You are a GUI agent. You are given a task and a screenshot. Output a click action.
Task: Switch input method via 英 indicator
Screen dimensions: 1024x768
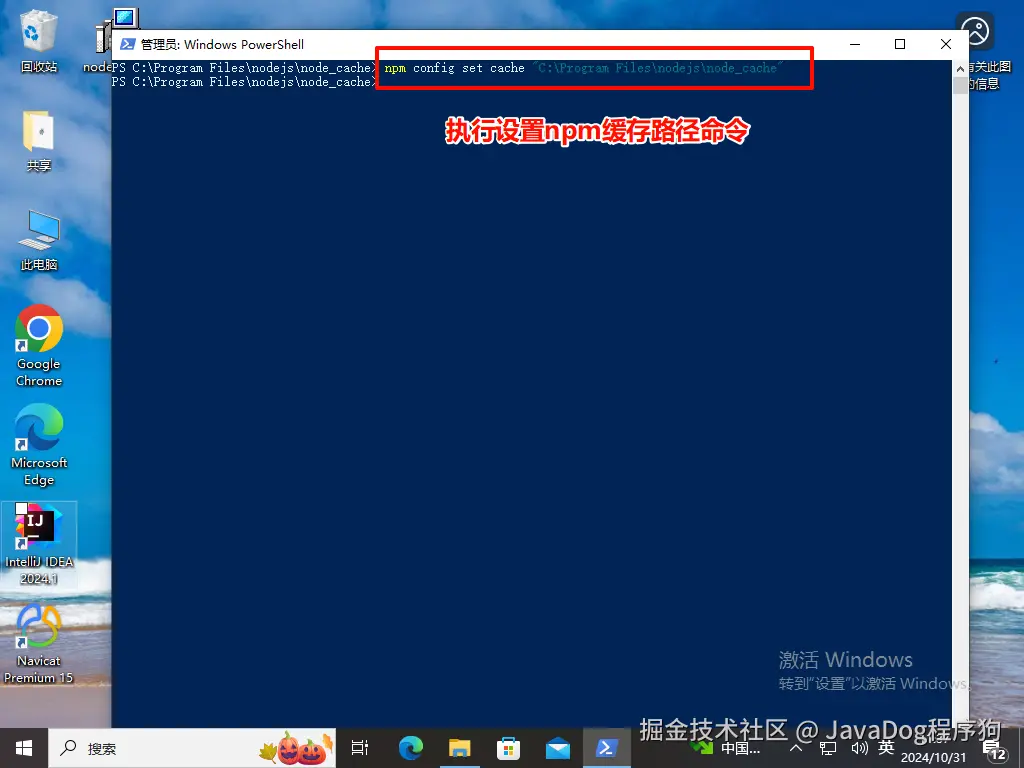(x=886, y=748)
